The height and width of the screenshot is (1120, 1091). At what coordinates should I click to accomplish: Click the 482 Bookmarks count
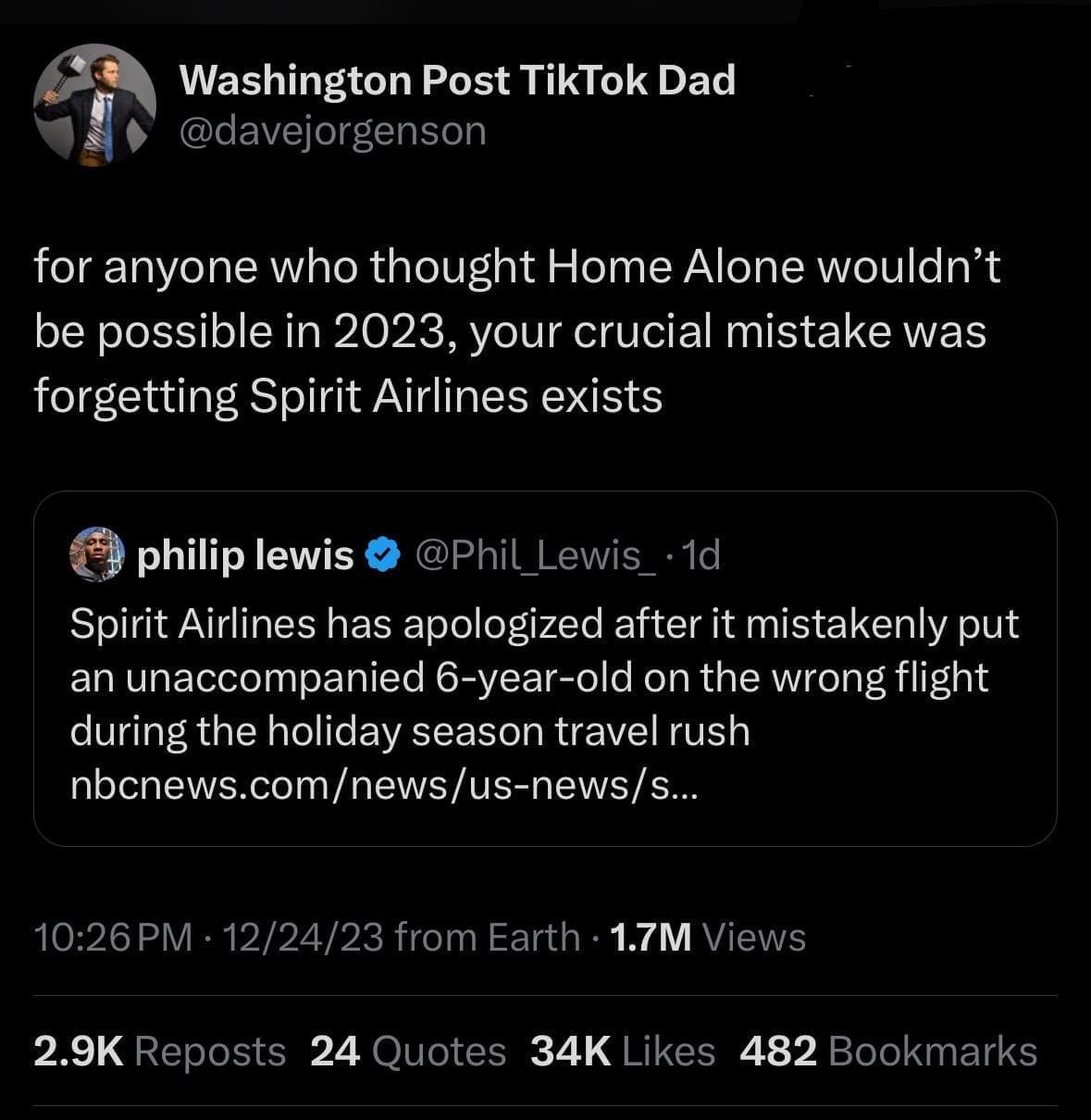888,1052
